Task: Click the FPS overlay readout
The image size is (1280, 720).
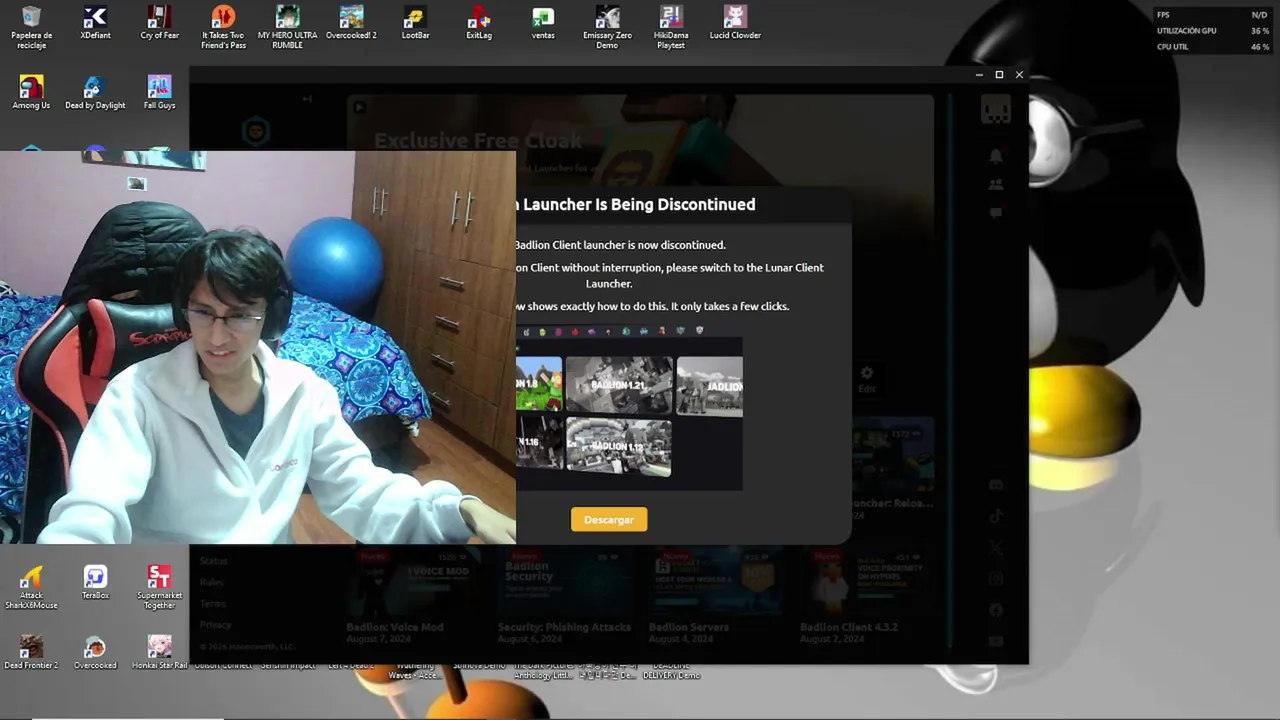Action: pos(1212,15)
